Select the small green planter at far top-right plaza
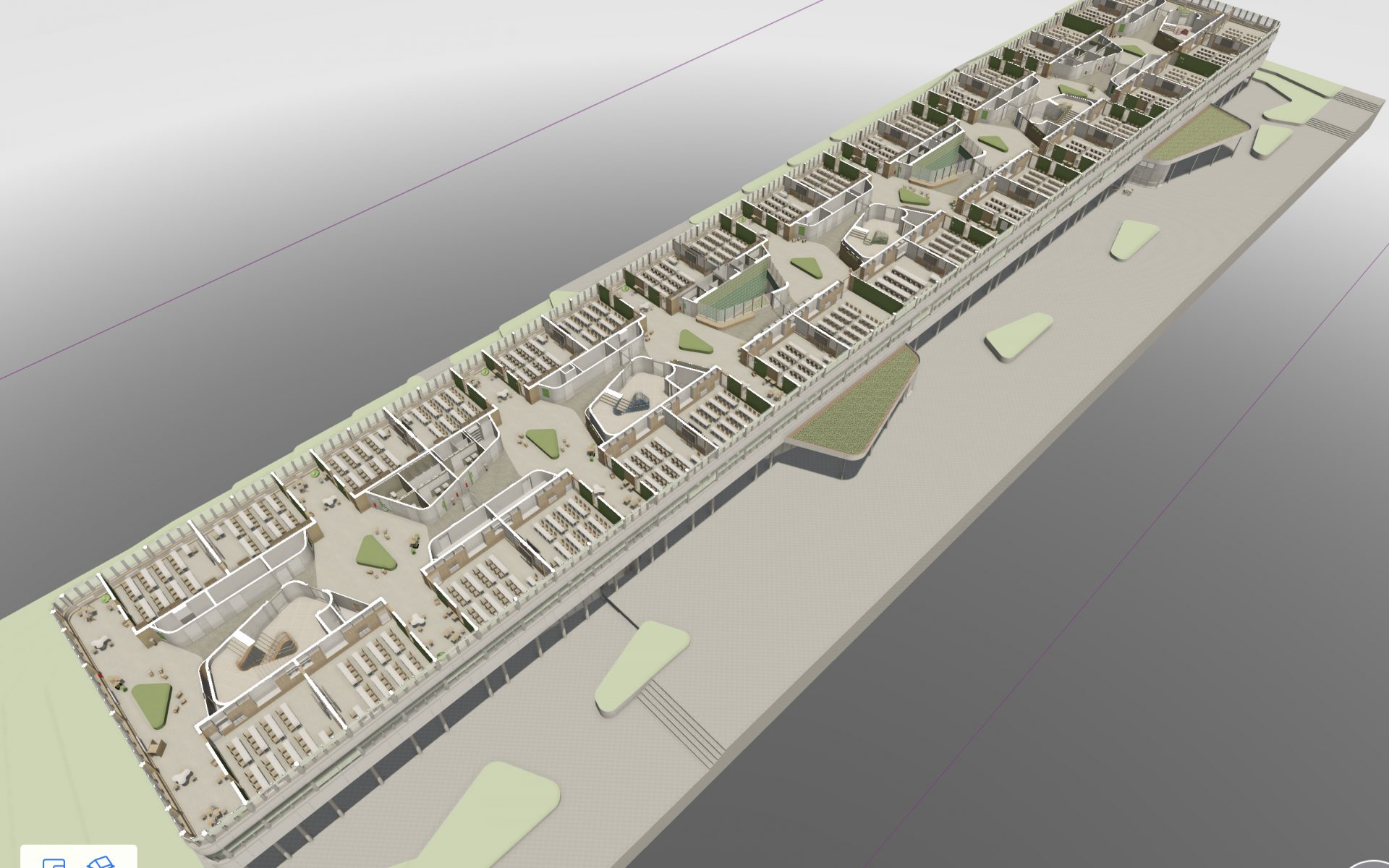The height and width of the screenshot is (868, 1389). (1270, 139)
